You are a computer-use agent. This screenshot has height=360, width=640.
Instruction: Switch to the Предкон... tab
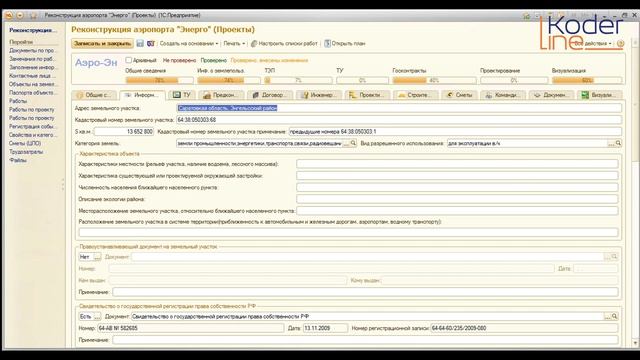(221, 95)
